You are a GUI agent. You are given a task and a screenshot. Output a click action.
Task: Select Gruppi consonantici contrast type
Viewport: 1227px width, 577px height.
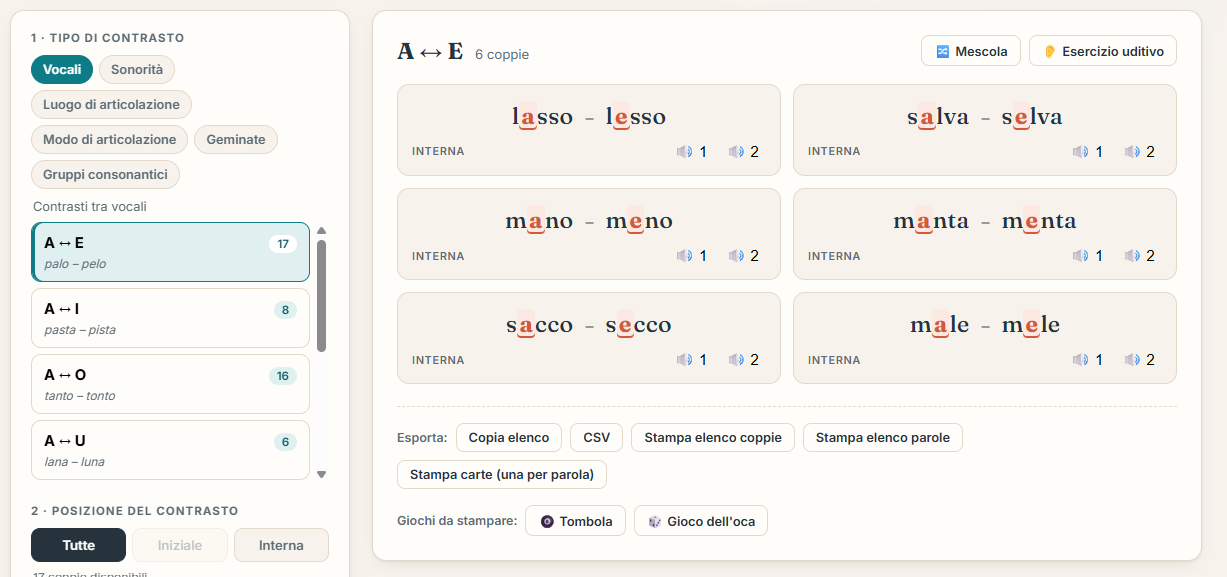105,174
